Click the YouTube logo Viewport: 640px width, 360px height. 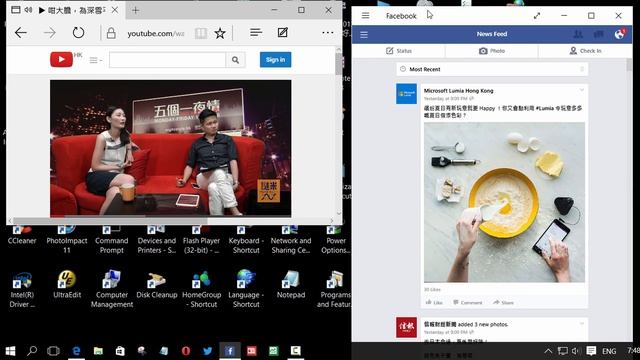coord(62,60)
